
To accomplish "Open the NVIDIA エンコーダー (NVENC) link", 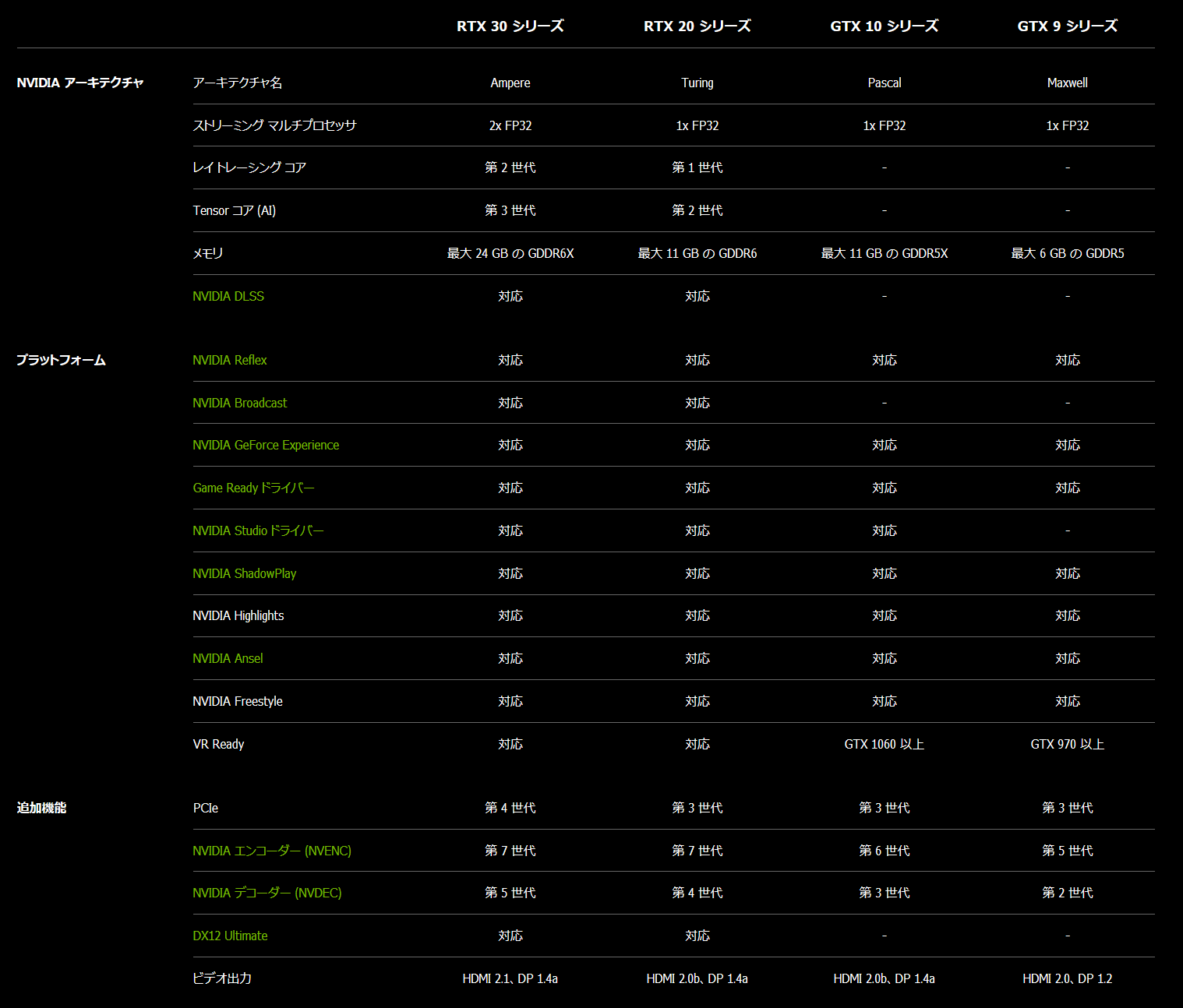I will (x=272, y=851).
